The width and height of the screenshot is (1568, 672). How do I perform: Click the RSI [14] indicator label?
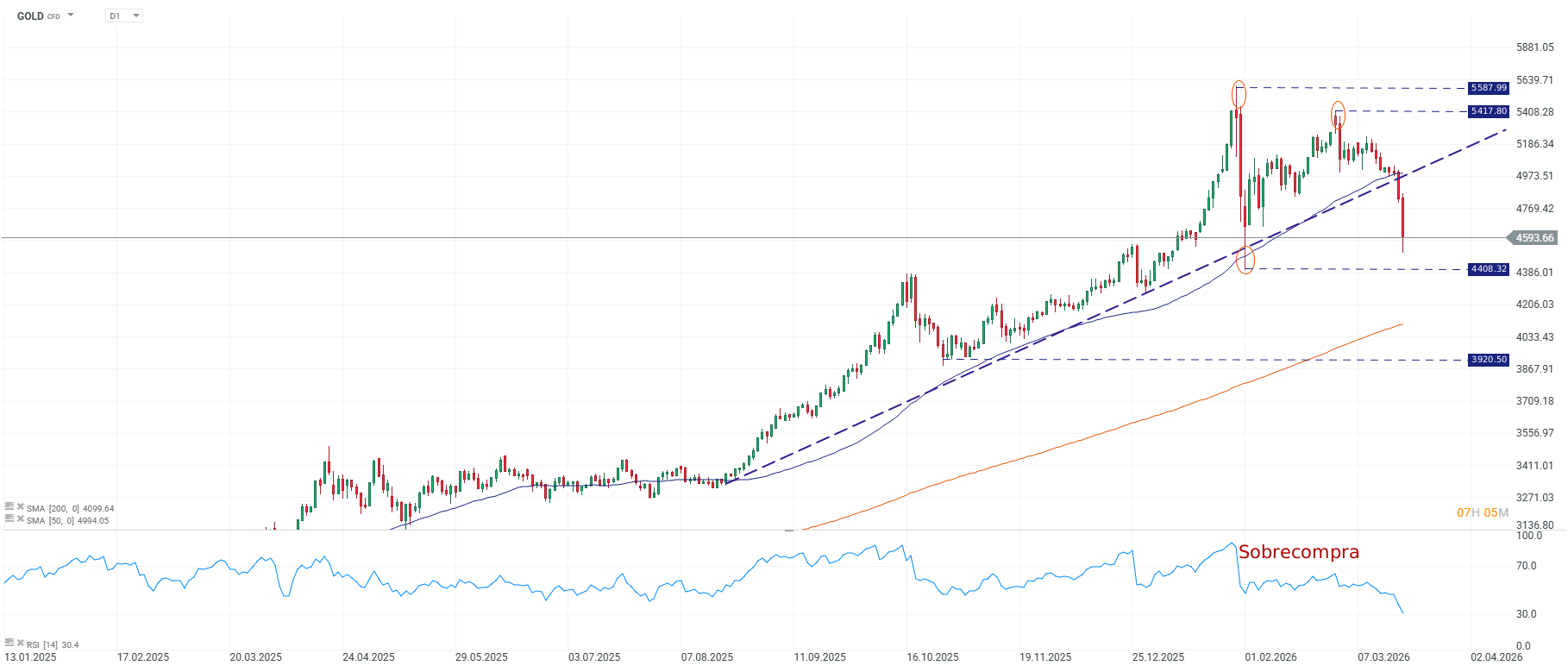[x=53, y=644]
